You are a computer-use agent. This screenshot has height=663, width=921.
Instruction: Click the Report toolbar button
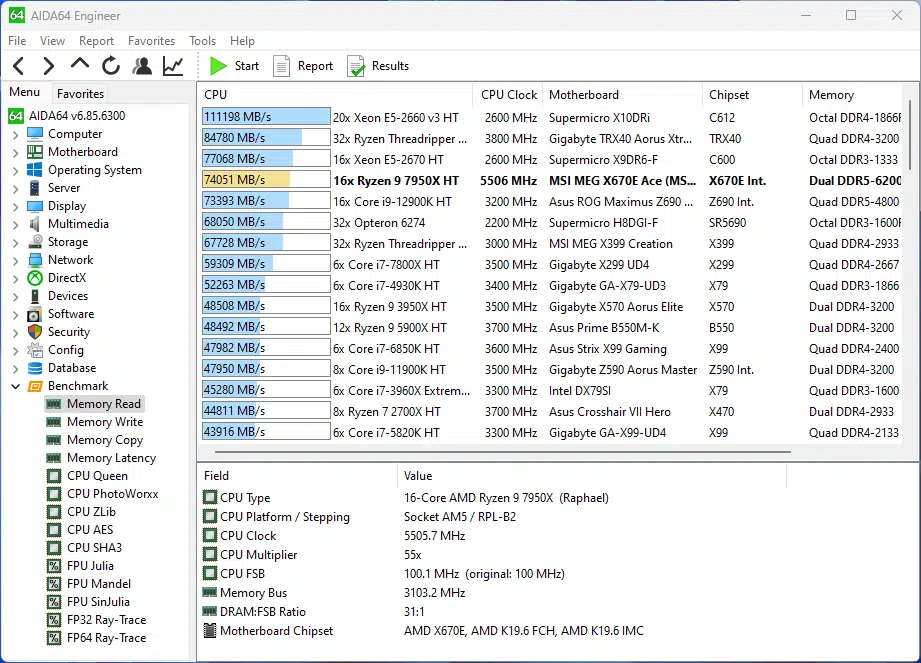pos(303,66)
